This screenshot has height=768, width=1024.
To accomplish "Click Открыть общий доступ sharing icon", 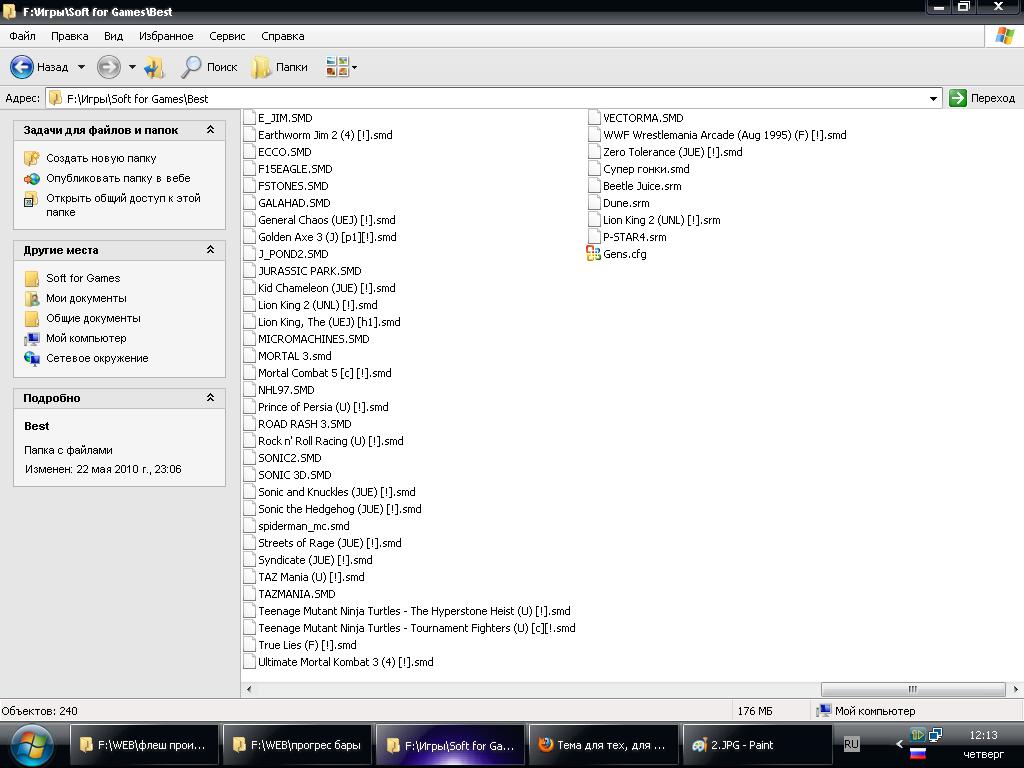I will coord(31,199).
